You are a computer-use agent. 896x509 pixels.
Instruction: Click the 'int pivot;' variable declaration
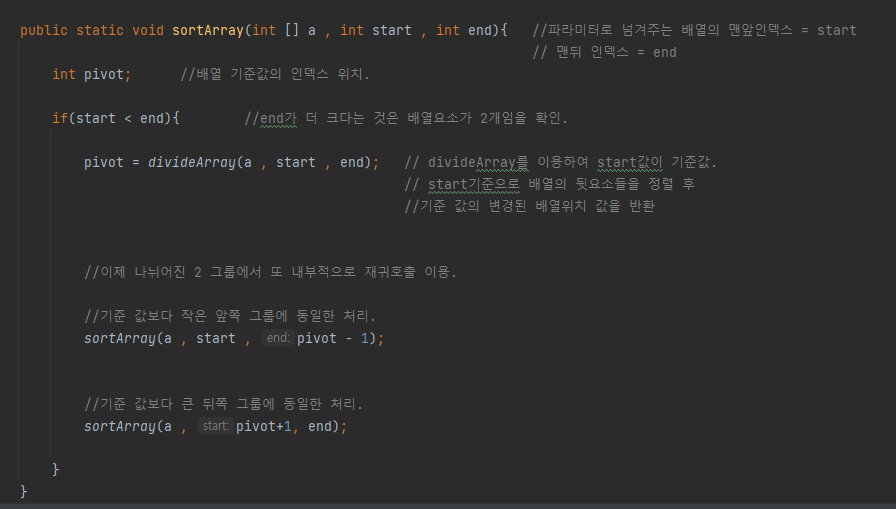click(91, 74)
